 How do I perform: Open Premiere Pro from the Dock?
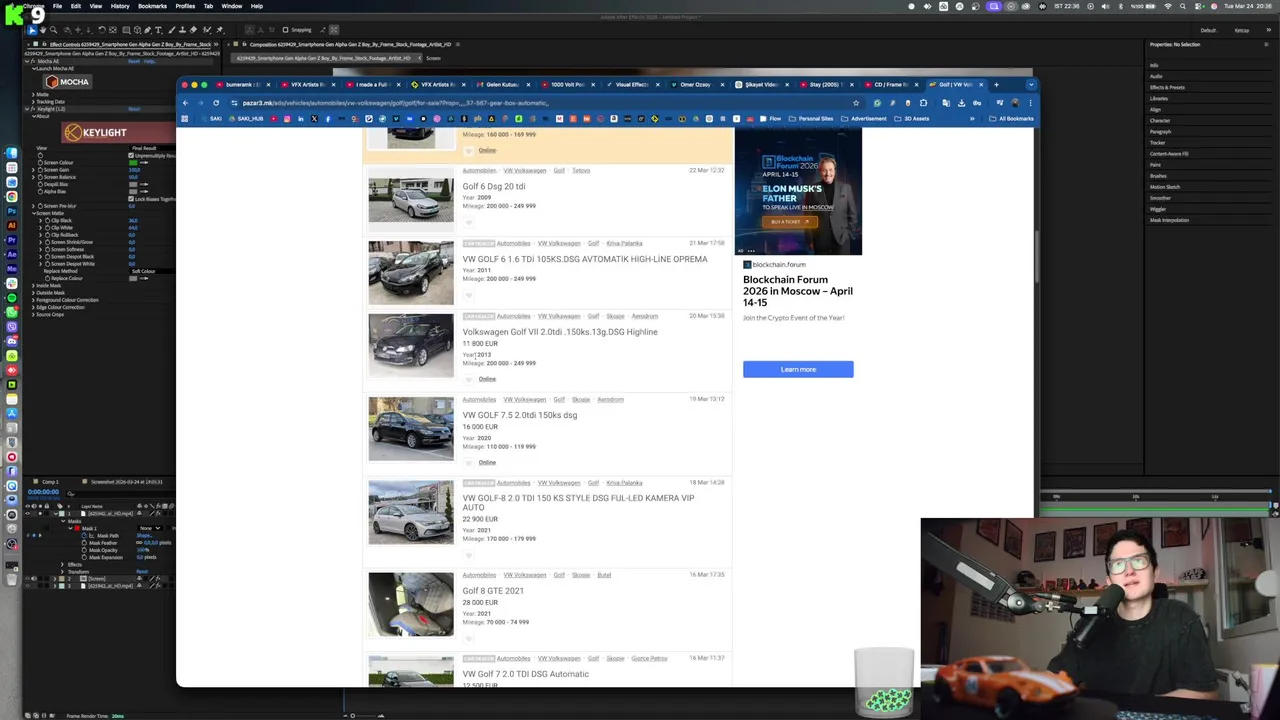[12, 240]
